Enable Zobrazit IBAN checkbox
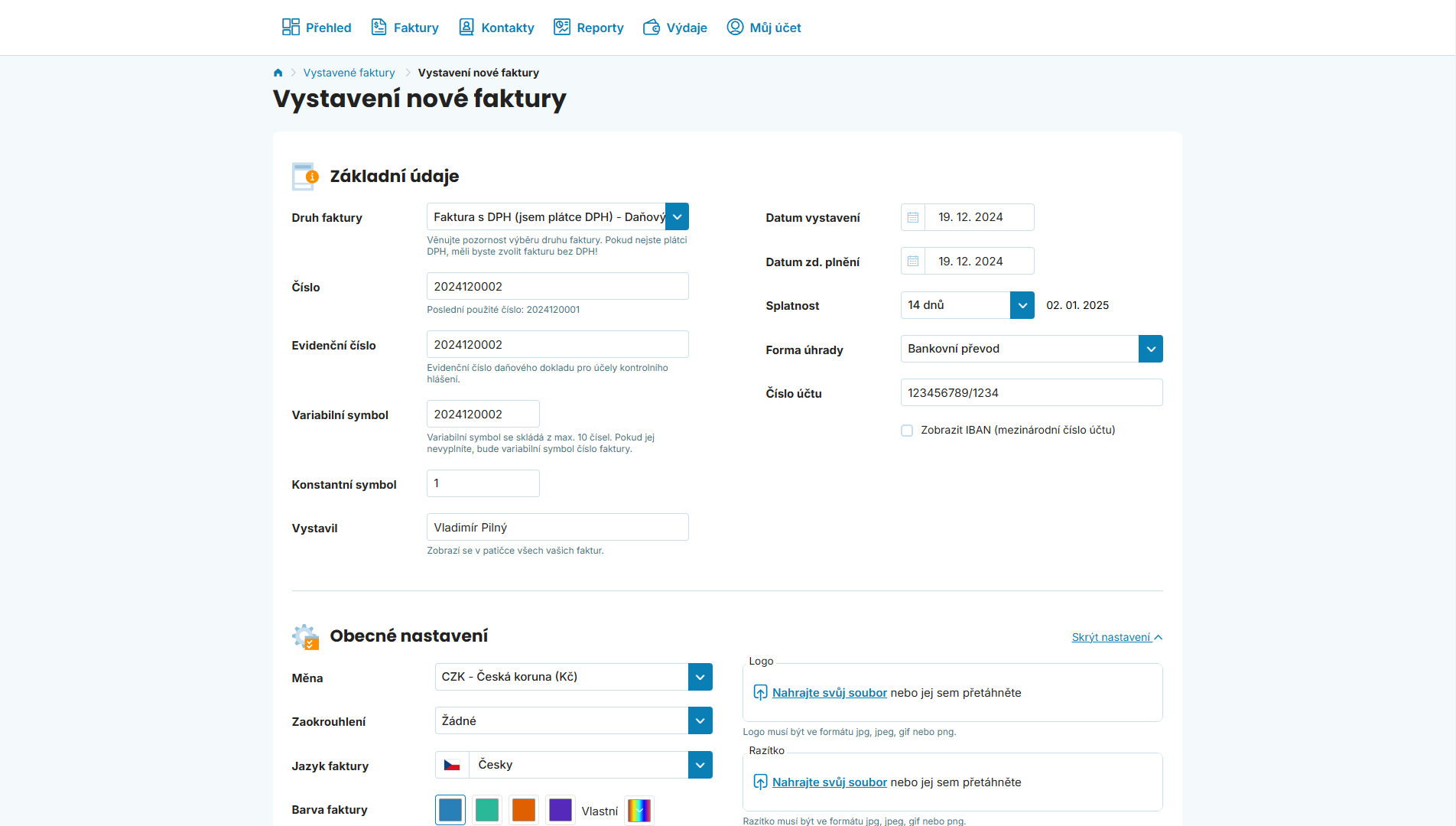1456x826 pixels. click(907, 431)
